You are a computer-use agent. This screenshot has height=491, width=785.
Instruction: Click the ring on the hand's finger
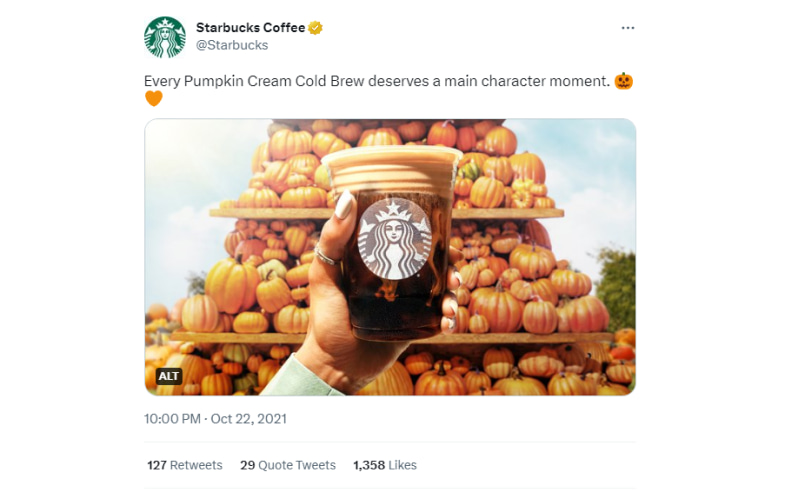[x=326, y=256]
